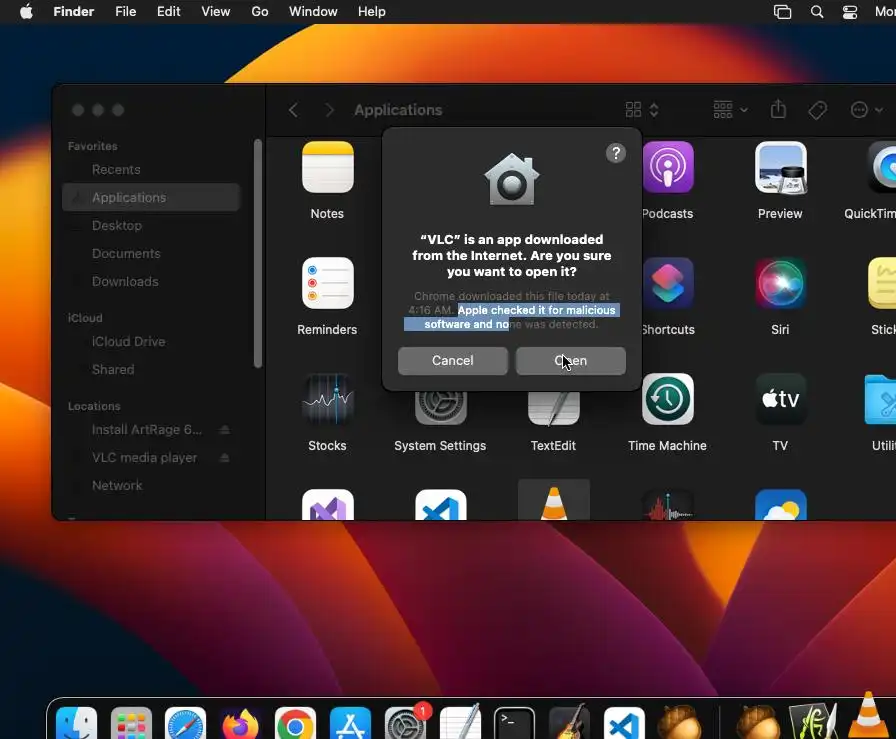This screenshot has height=739, width=896.
Task: Select the Time Machine app icon
Action: click(x=667, y=400)
